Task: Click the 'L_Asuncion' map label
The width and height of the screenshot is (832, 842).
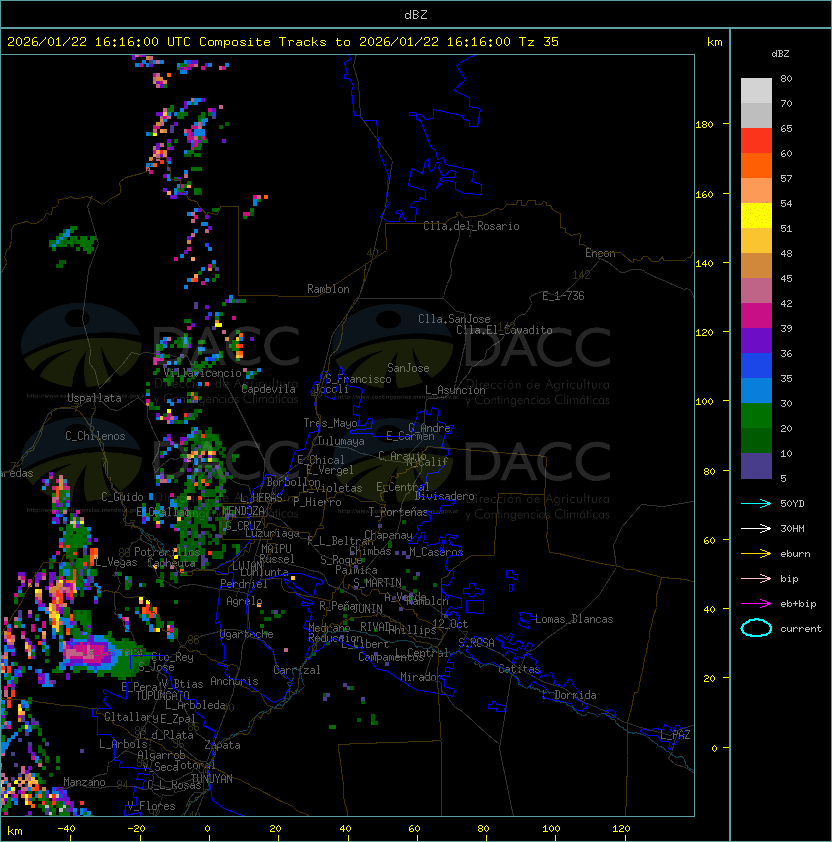Action: point(455,390)
